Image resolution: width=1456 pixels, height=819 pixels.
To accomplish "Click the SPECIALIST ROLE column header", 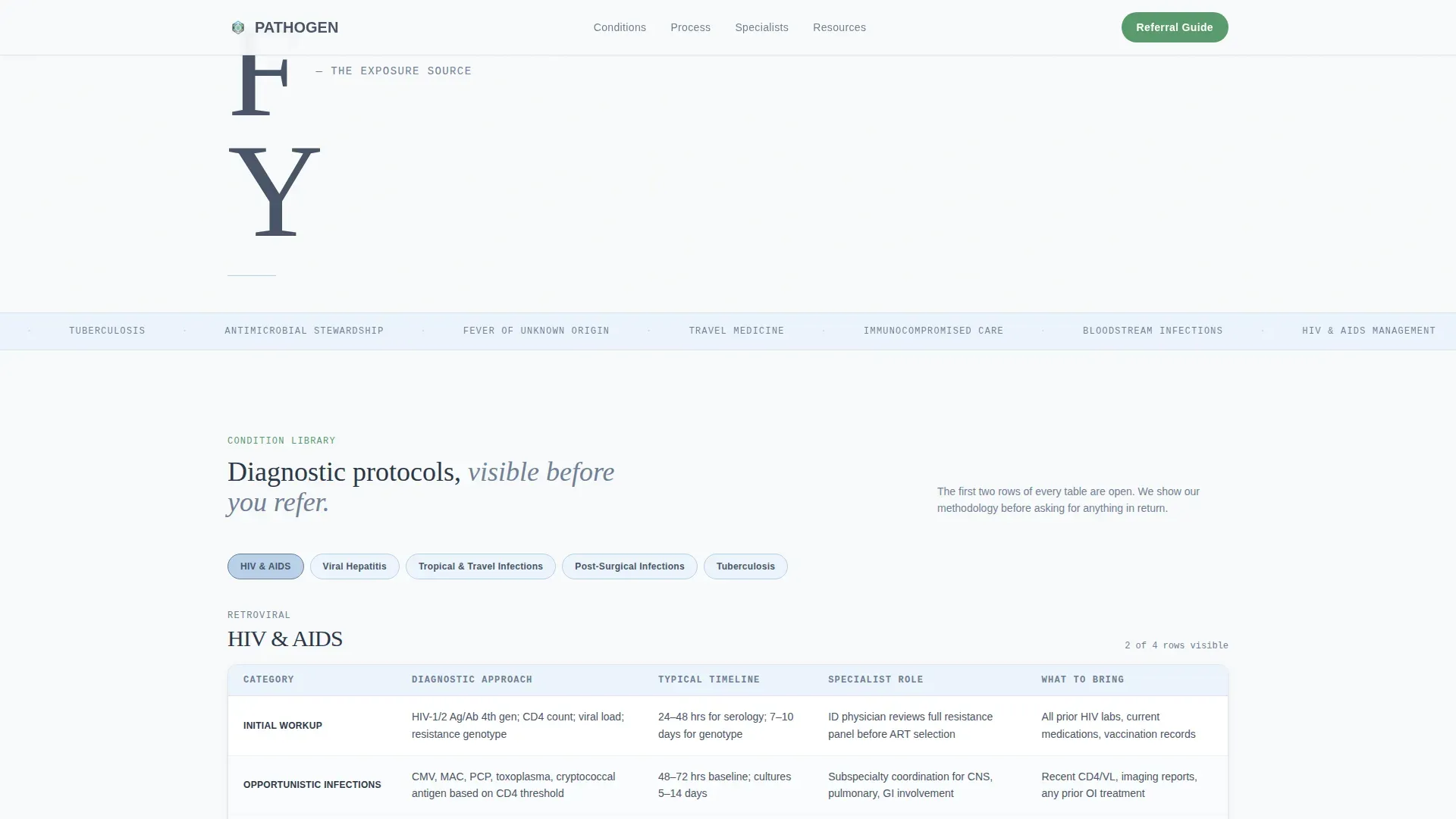I will pyautogui.click(x=875, y=679).
